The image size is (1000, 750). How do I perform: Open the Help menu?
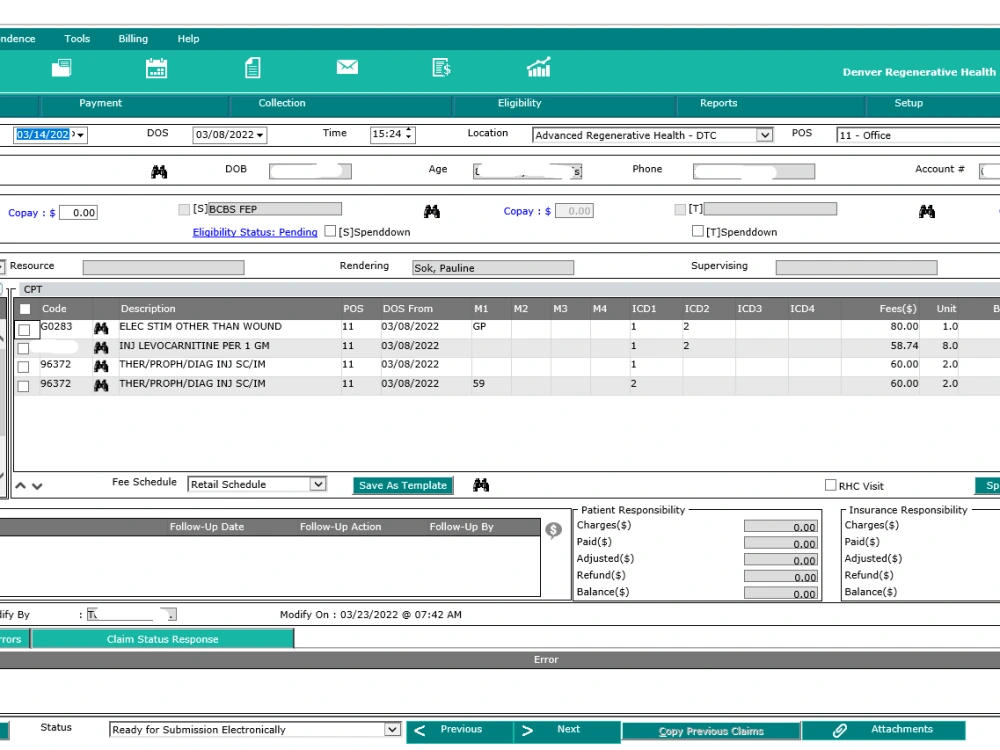(188, 38)
